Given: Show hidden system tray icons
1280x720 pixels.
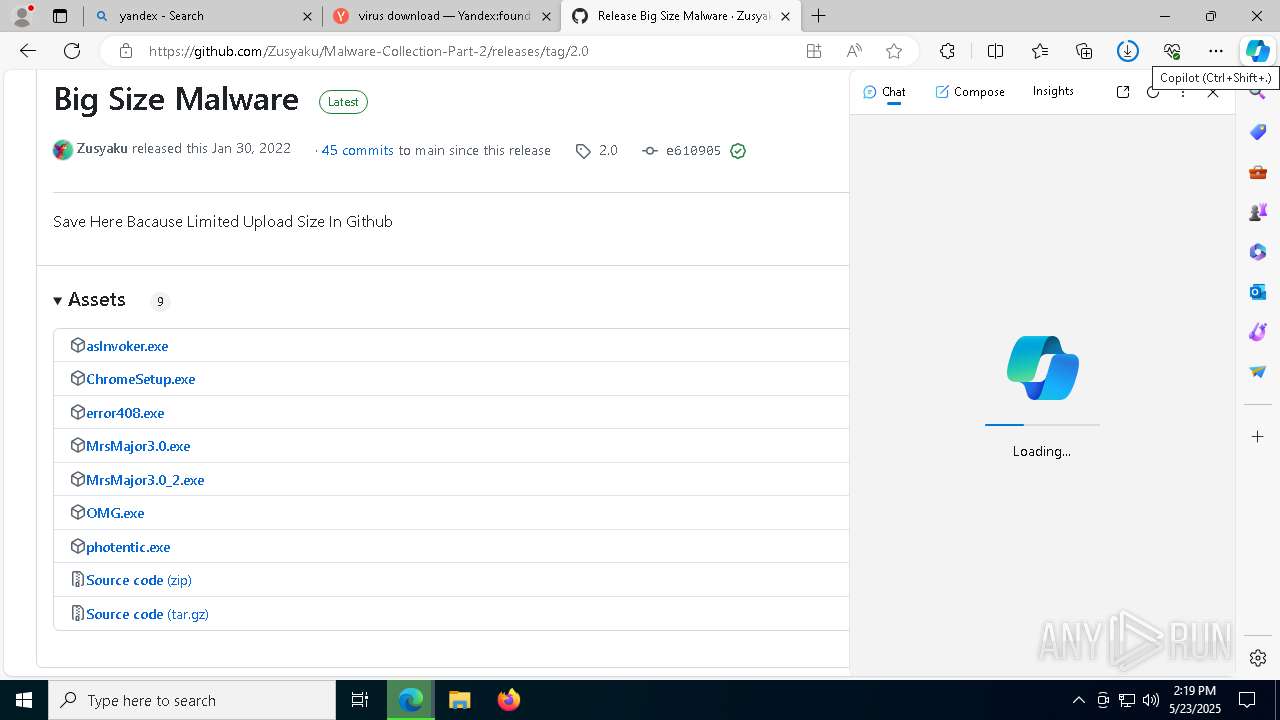Looking at the screenshot, I should (x=1078, y=700).
